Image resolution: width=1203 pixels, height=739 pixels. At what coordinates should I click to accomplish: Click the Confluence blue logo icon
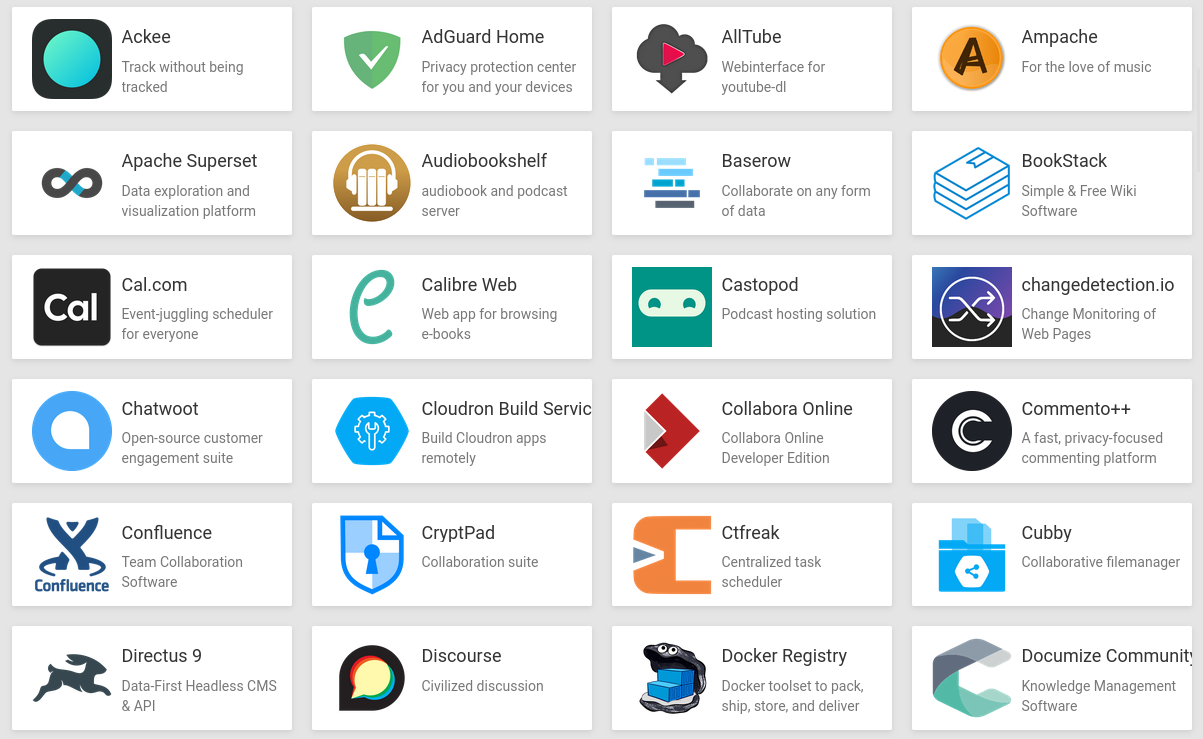pos(72,555)
